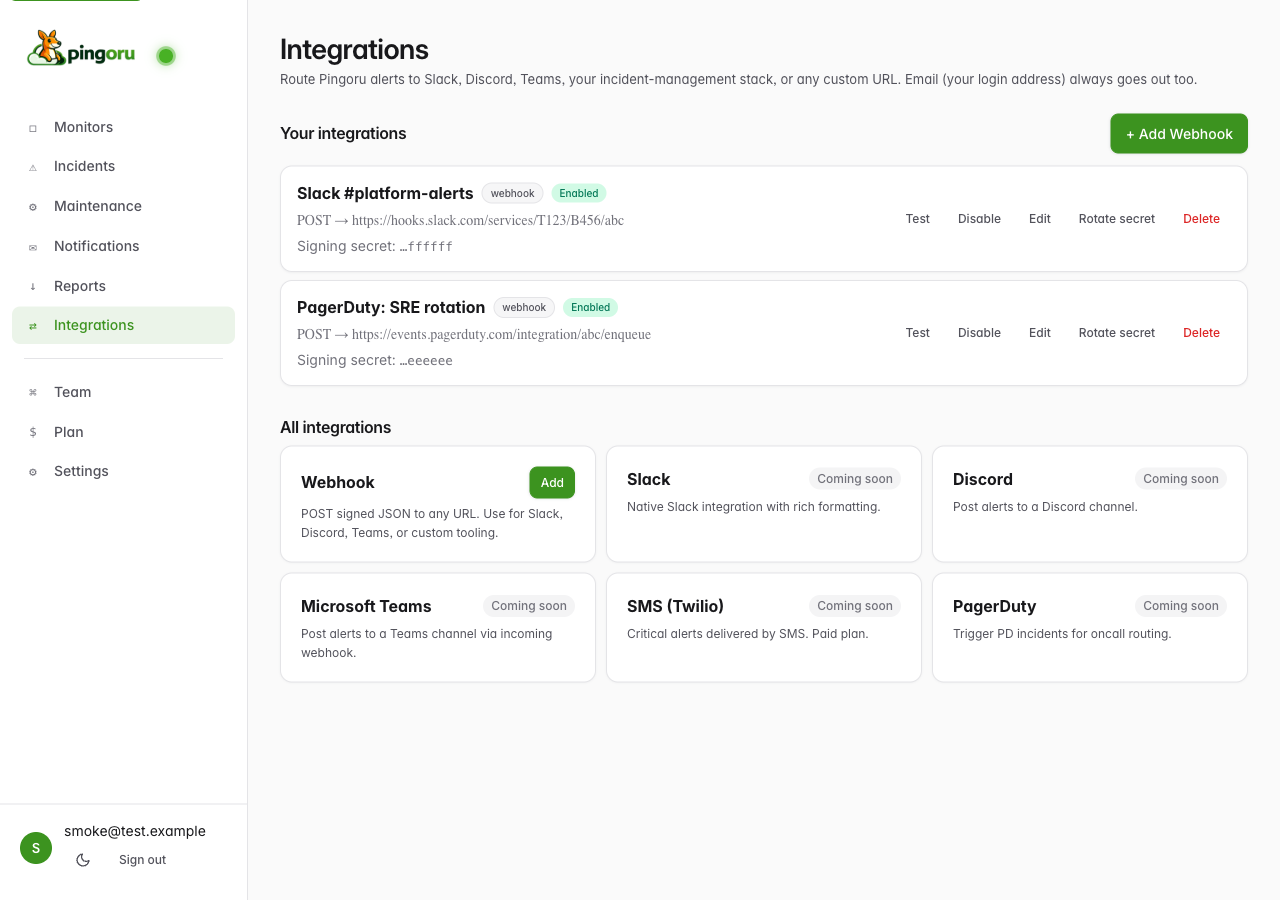The image size is (1280, 900).
Task: Select the Reports download-arrow icon
Action: point(33,286)
